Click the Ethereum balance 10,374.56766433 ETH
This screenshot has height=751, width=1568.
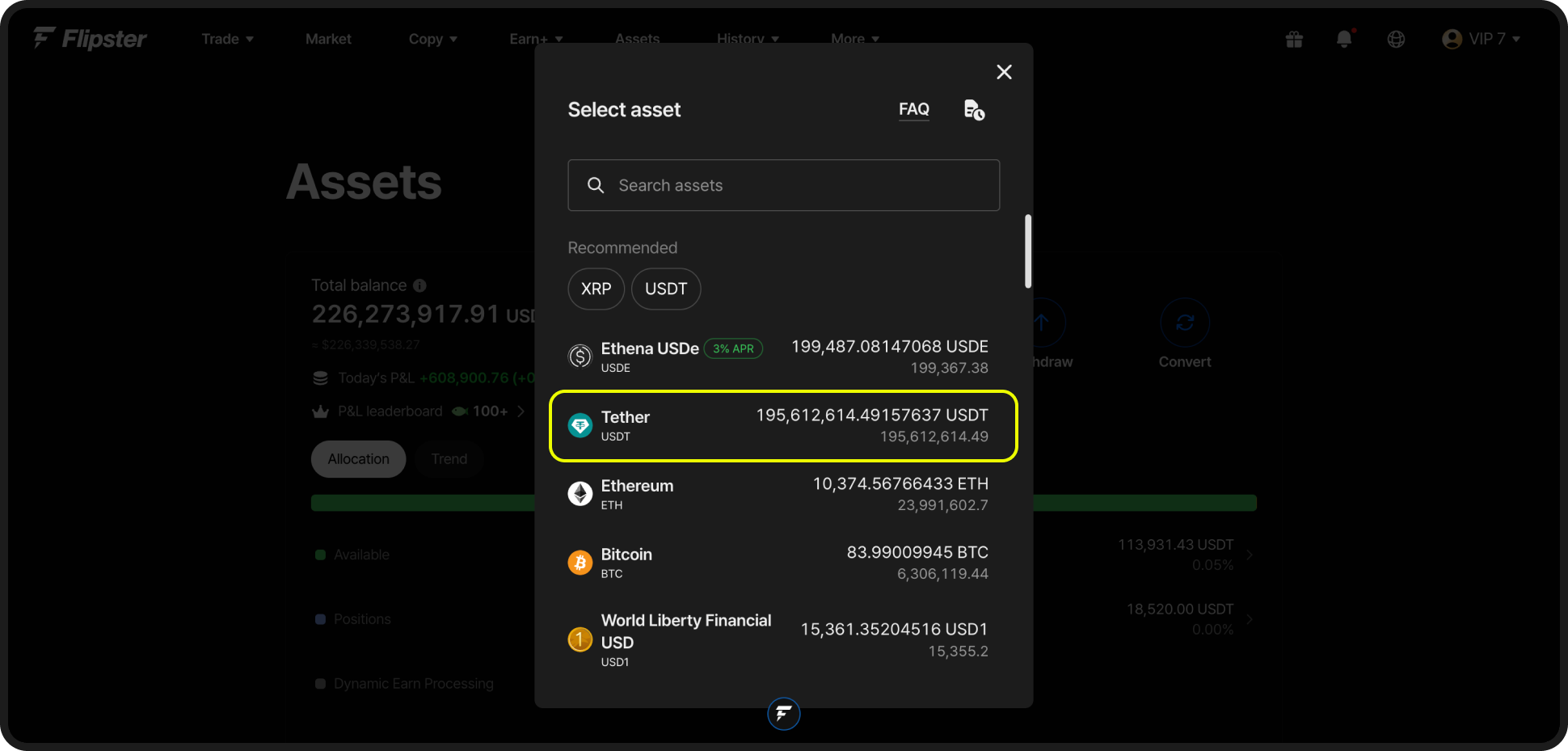(900, 483)
